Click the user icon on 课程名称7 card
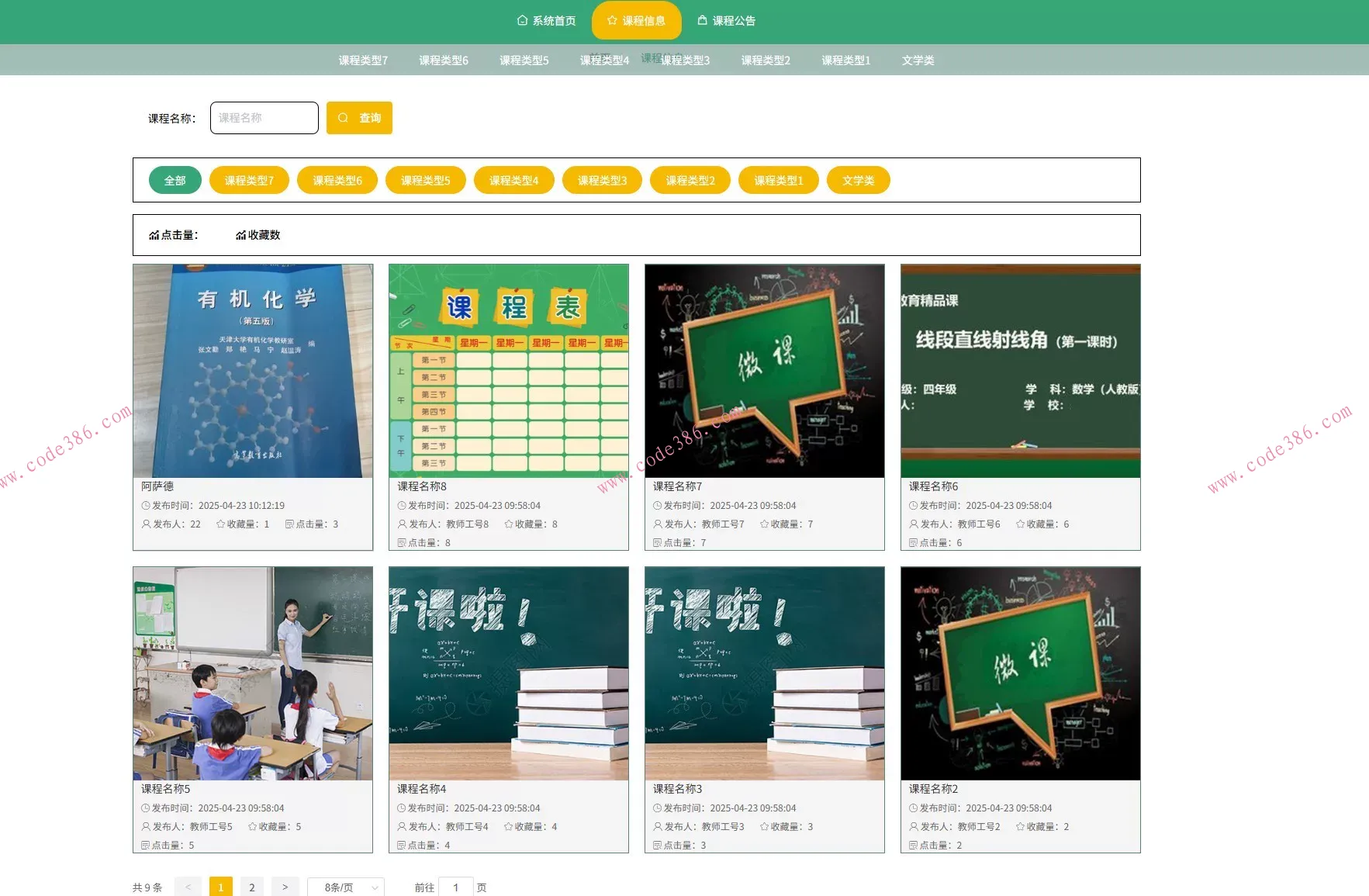Image resolution: width=1369 pixels, height=896 pixels. [x=658, y=524]
